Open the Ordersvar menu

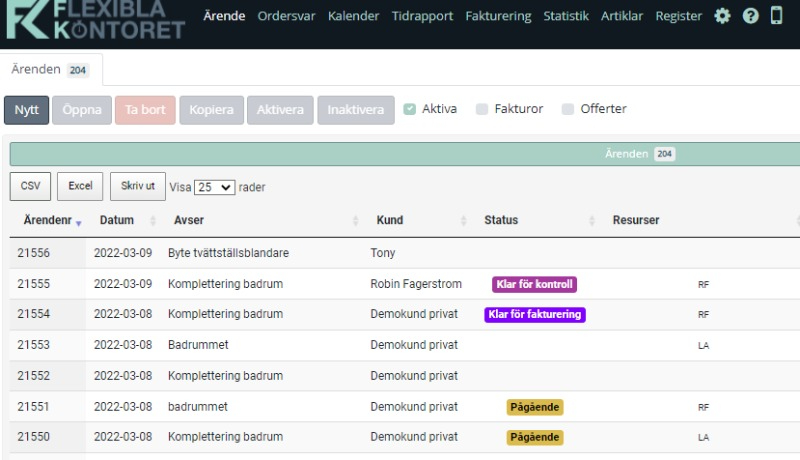[286, 16]
